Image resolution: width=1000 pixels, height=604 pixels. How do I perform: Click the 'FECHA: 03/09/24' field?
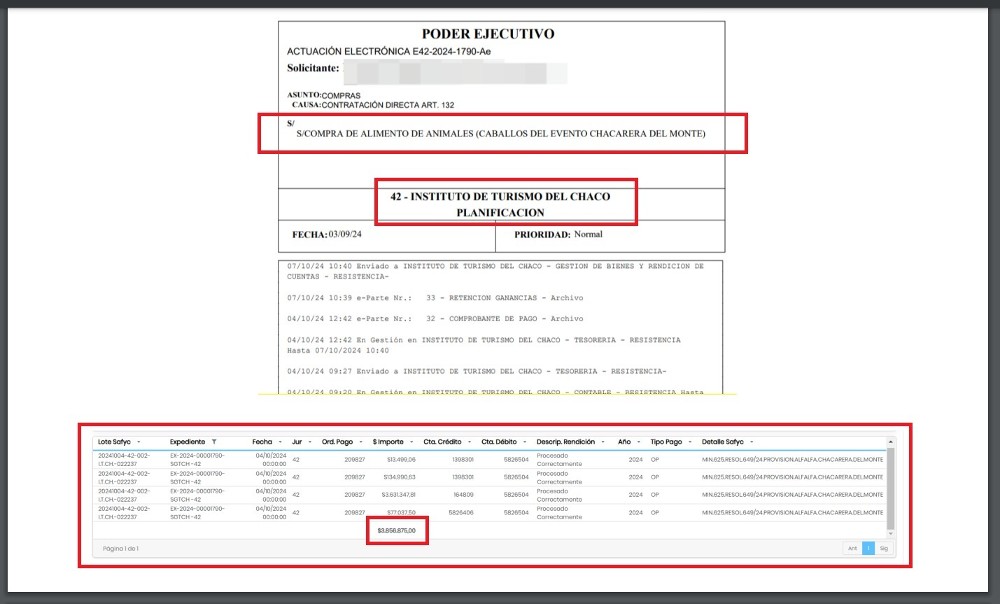tap(327, 235)
